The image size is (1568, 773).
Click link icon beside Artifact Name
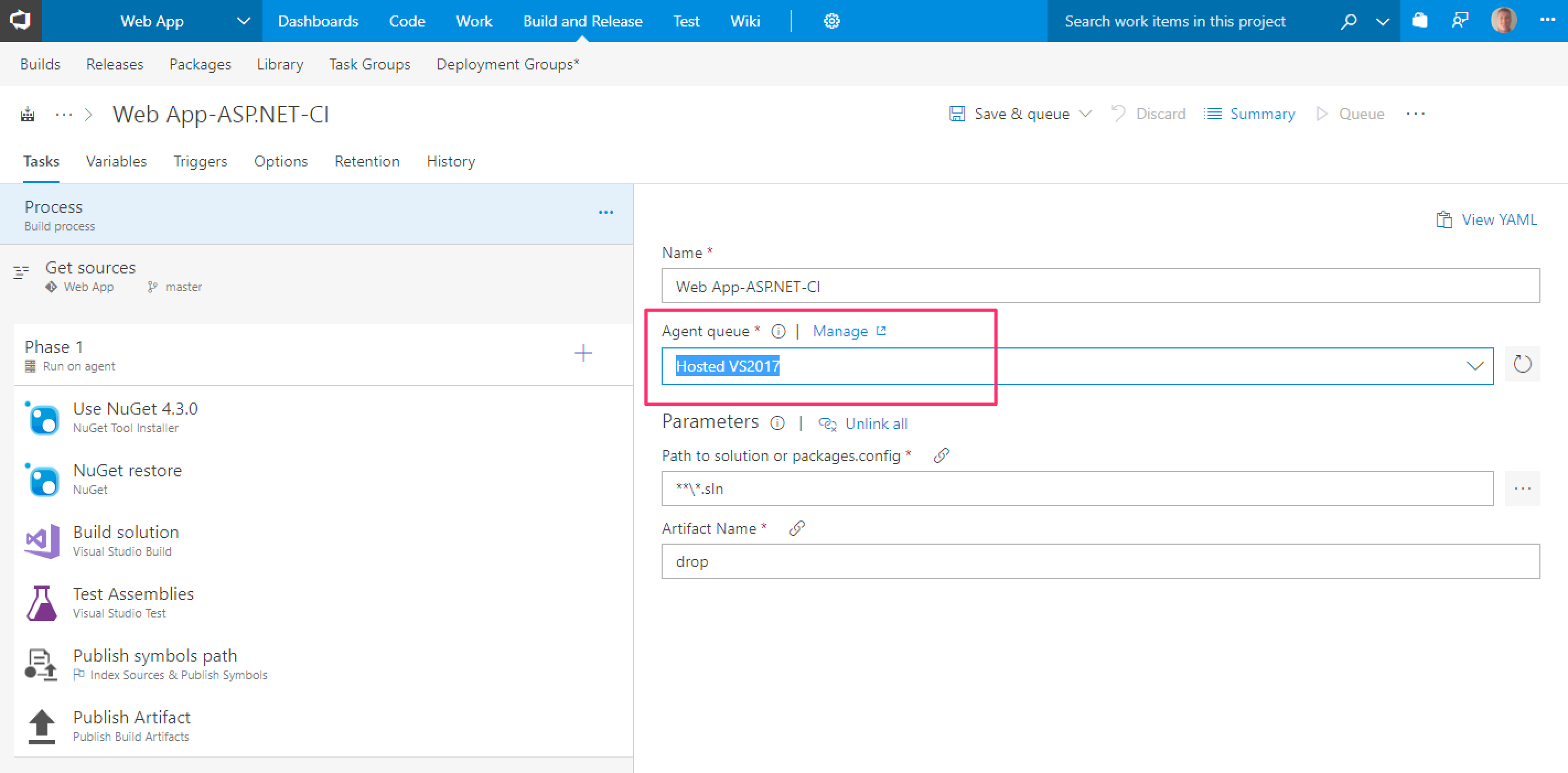[x=797, y=528]
